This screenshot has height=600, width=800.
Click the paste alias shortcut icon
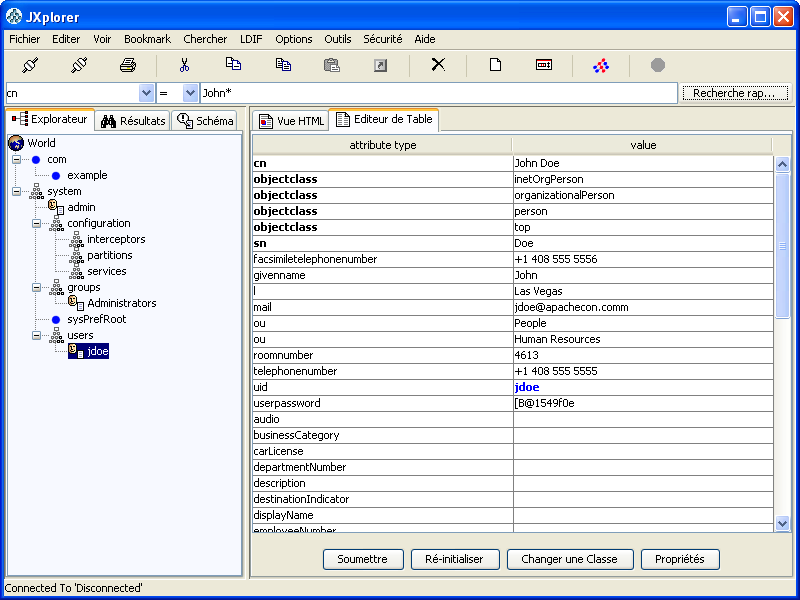pyautogui.click(x=381, y=65)
